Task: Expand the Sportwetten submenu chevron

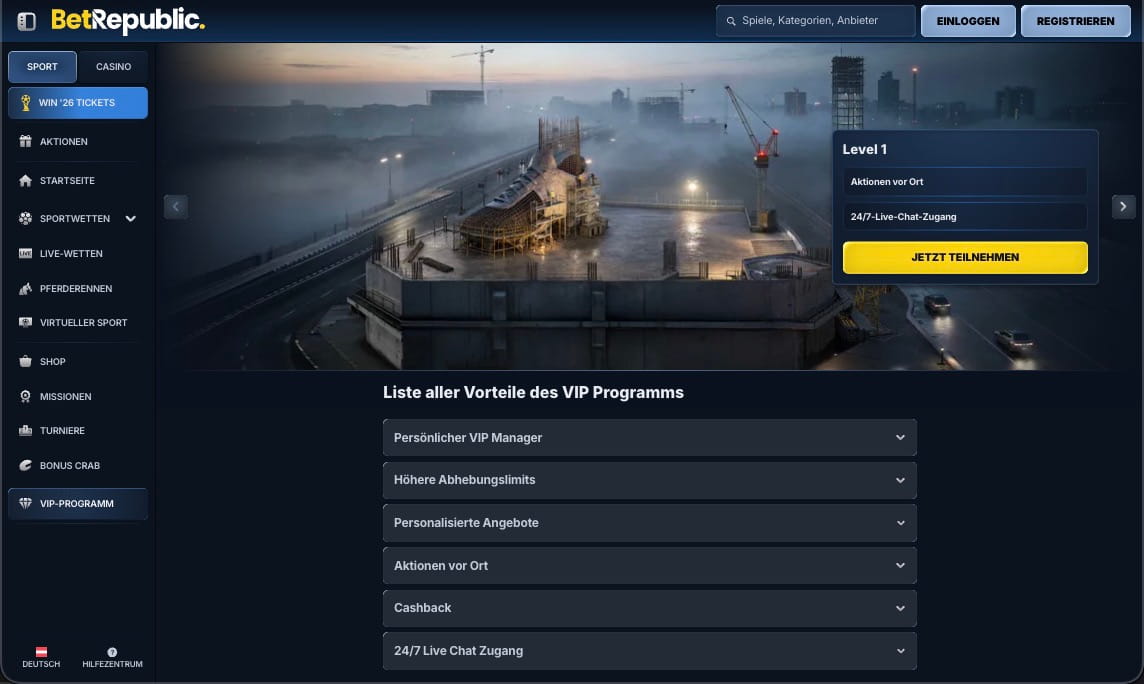Action: pos(131,218)
